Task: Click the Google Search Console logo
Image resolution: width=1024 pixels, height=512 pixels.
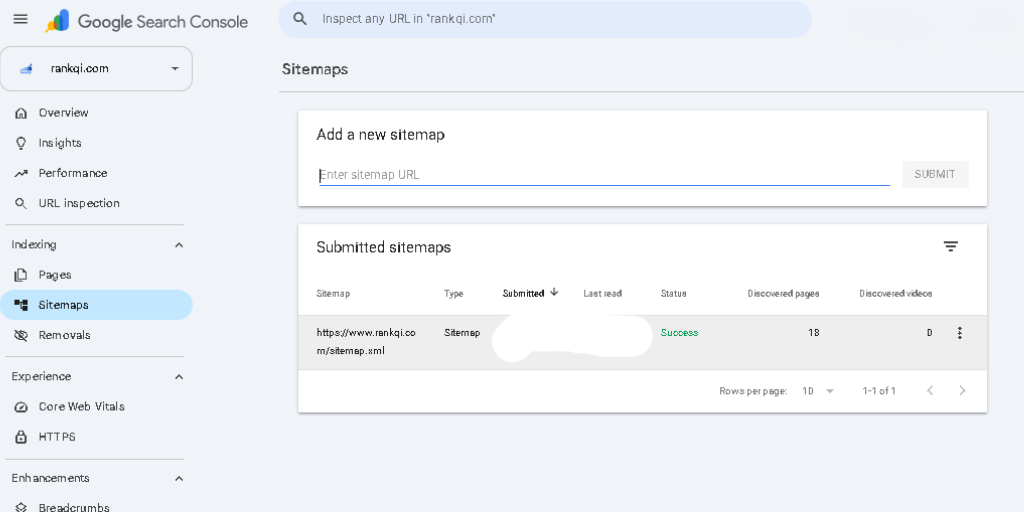Action: tap(146, 21)
